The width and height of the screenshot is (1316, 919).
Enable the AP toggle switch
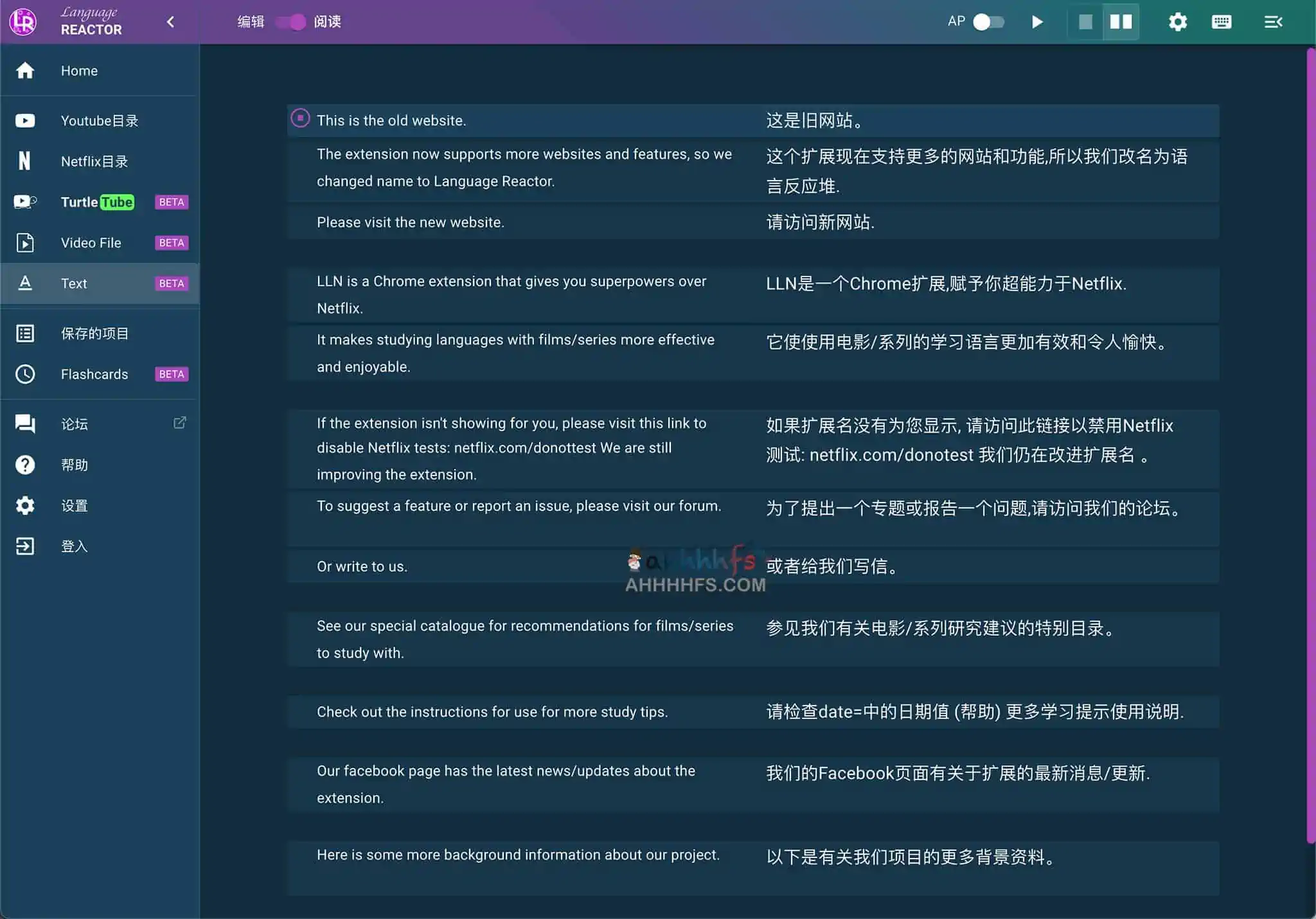click(988, 21)
